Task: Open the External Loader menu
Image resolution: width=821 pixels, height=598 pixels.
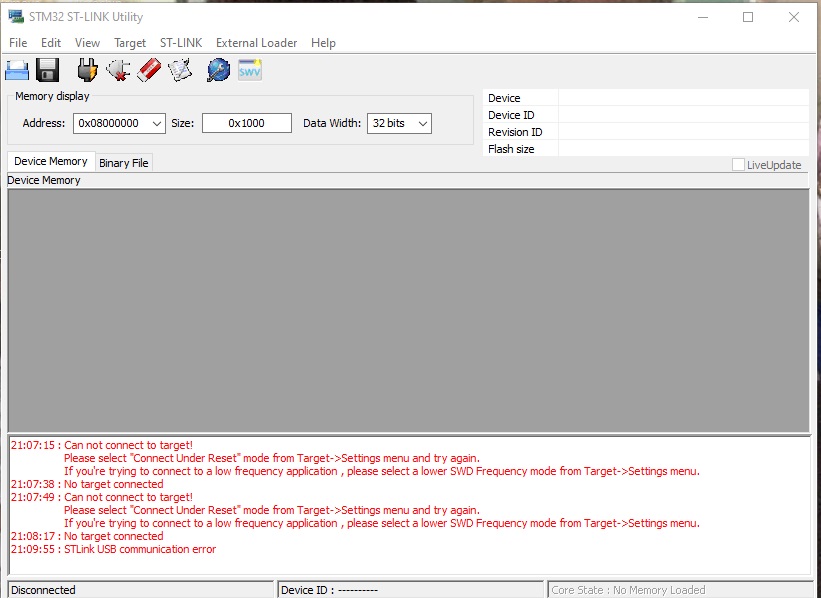Action: point(257,43)
